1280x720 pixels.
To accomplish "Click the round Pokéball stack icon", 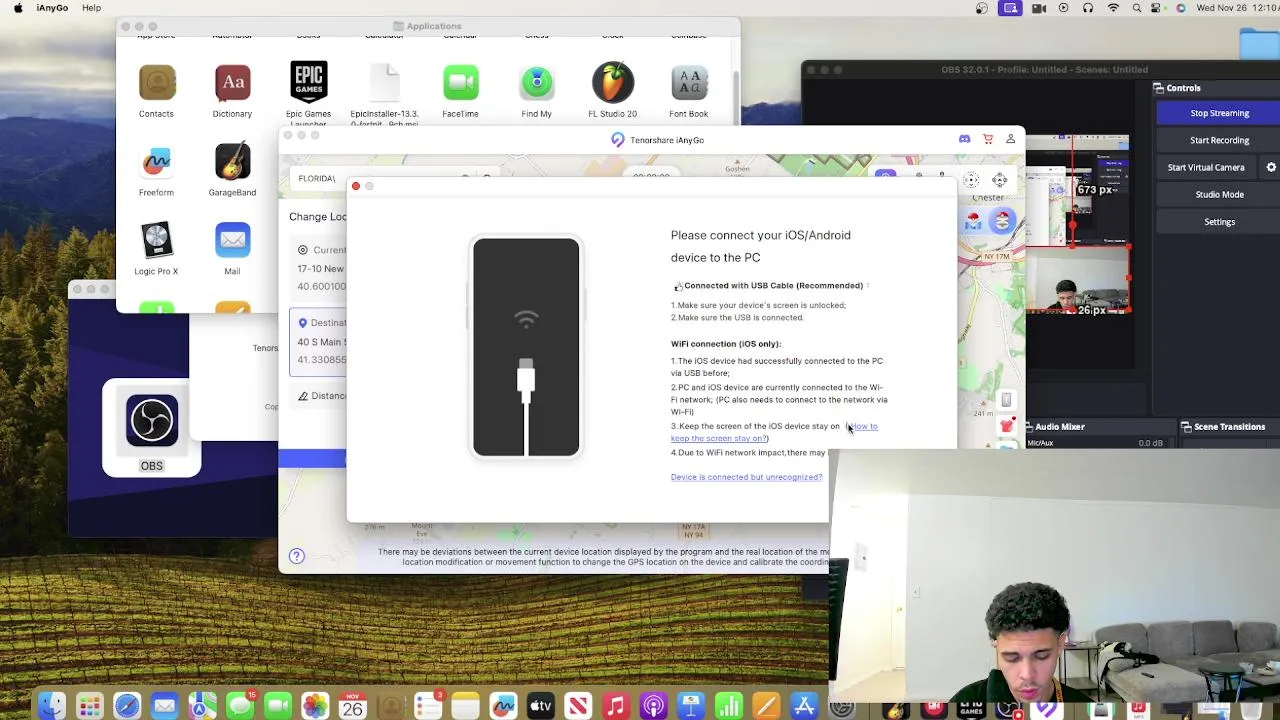I will click(x=1001, y=222).
